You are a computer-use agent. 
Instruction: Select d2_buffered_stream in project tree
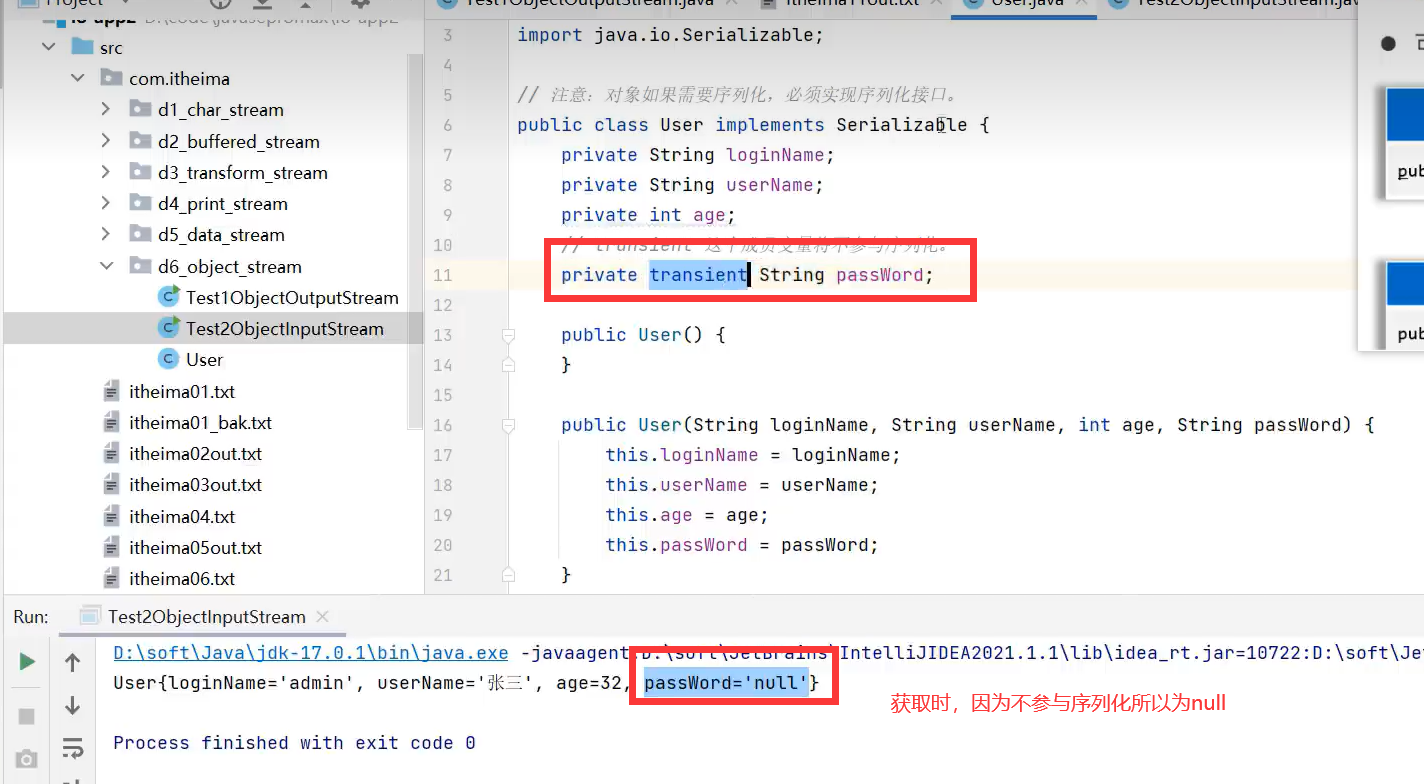point(239,141)
